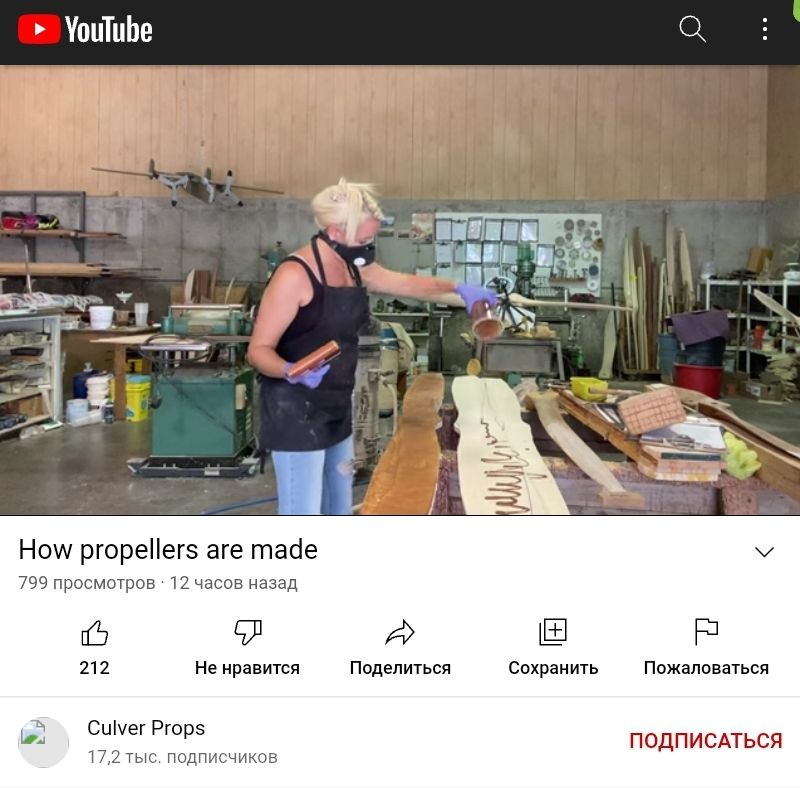800x788 pixels.
Task: Expand the title How propellers are made
Action: click(x=168, y=550)
